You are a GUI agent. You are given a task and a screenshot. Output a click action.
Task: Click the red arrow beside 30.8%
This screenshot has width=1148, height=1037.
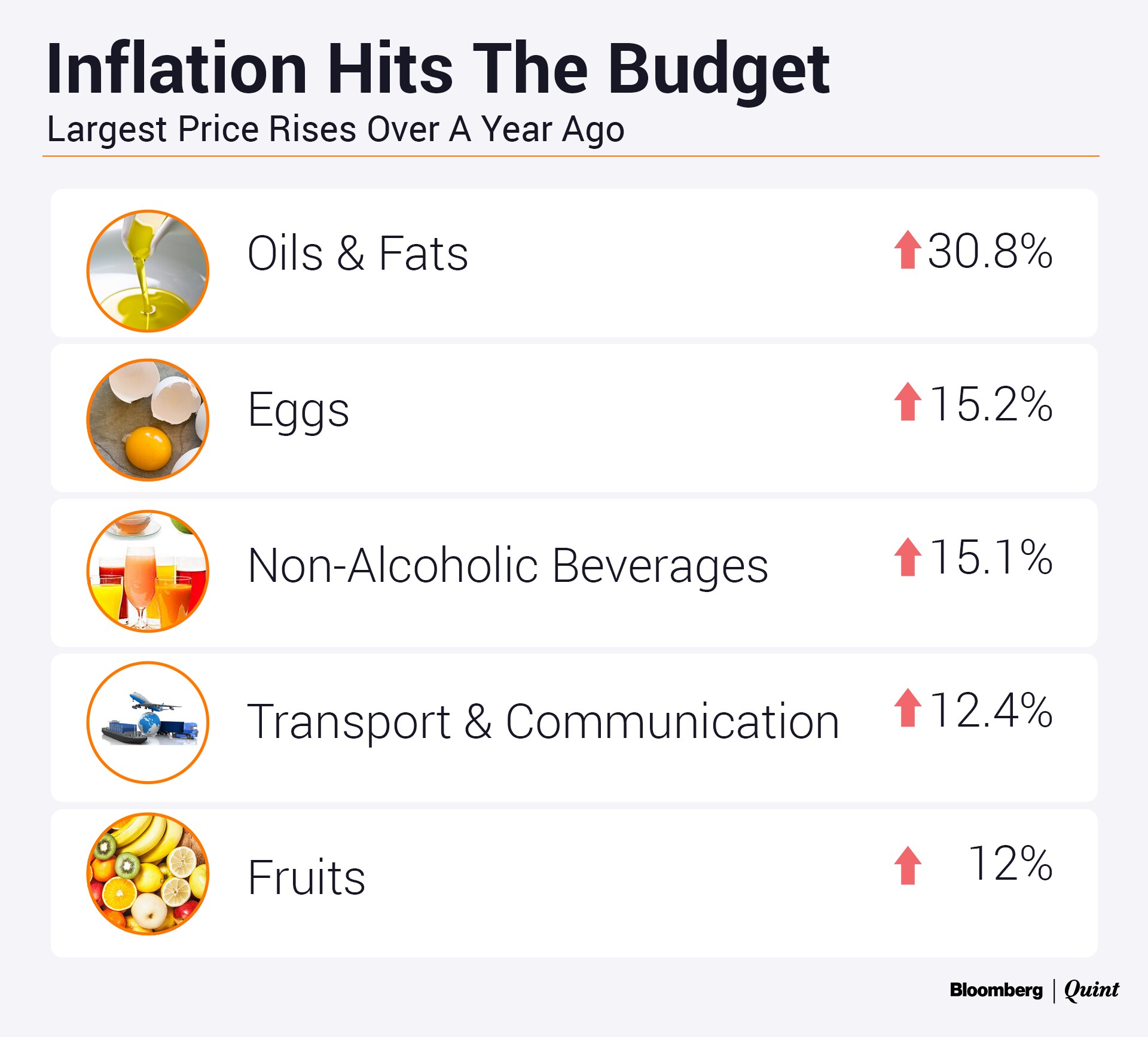(907, 250)
